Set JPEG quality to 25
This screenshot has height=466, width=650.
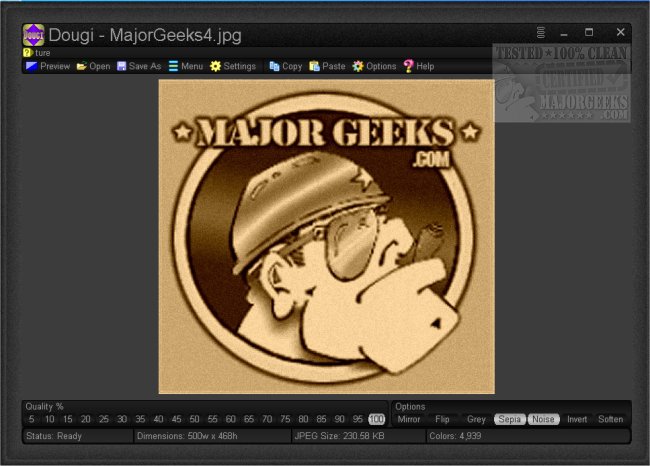tap(104, 419)
